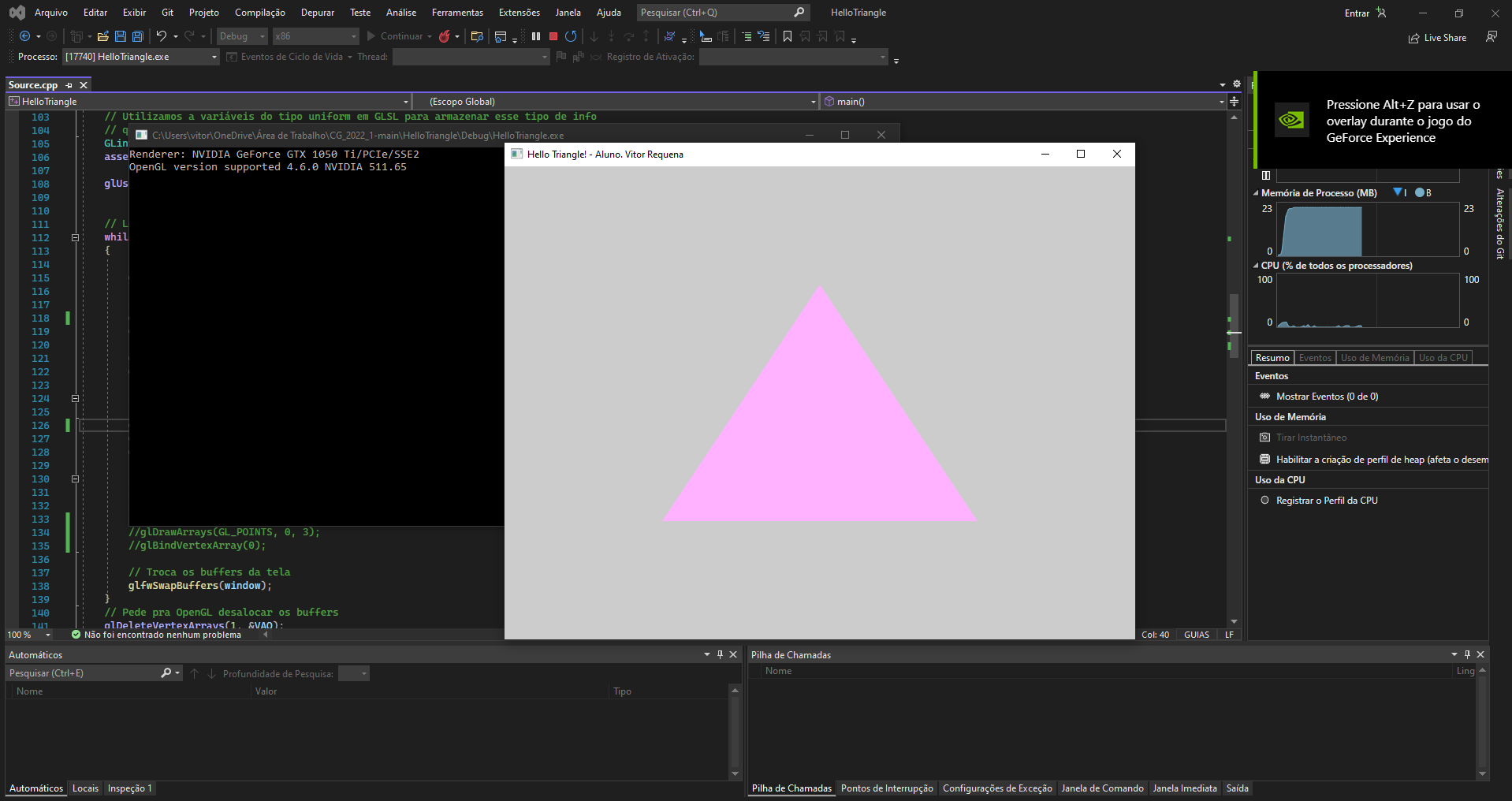The width and height of the screenshot is (1512, 801).
Task: Stop debugging with the red square icon
Action: [553, 36]
